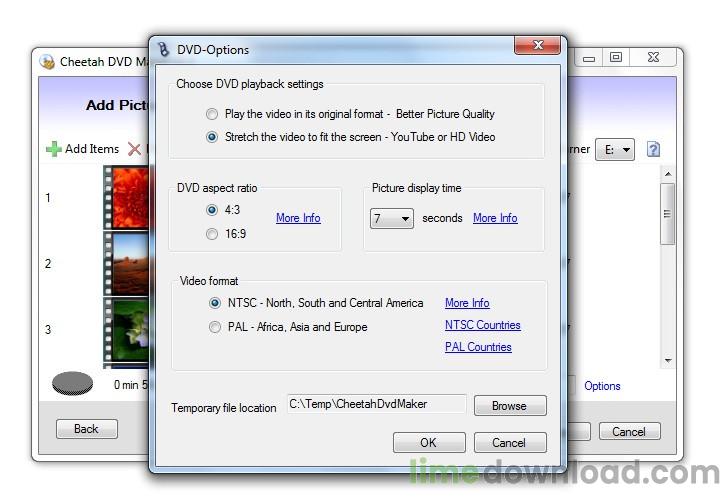Viewport: 727px width, 503px height.
Task: Click the picture list scrollbar thumb
Action: pos(668,214)
